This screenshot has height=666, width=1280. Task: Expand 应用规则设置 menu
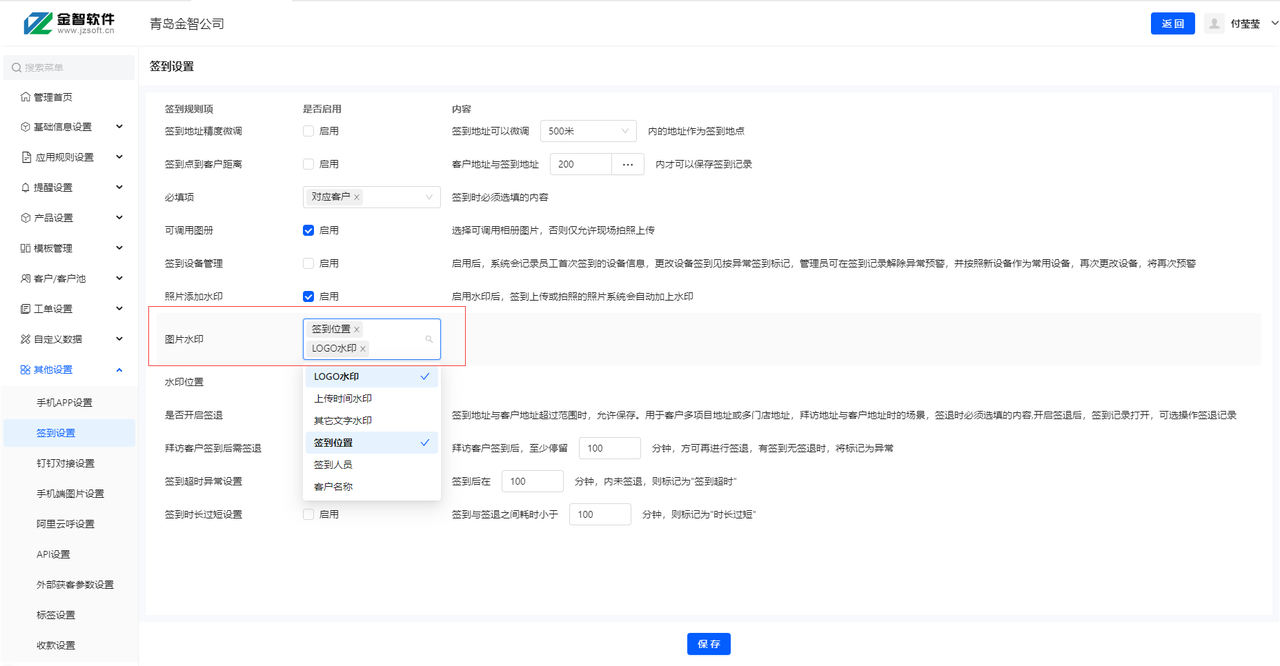pyautogui.click(x=68, y=157)
